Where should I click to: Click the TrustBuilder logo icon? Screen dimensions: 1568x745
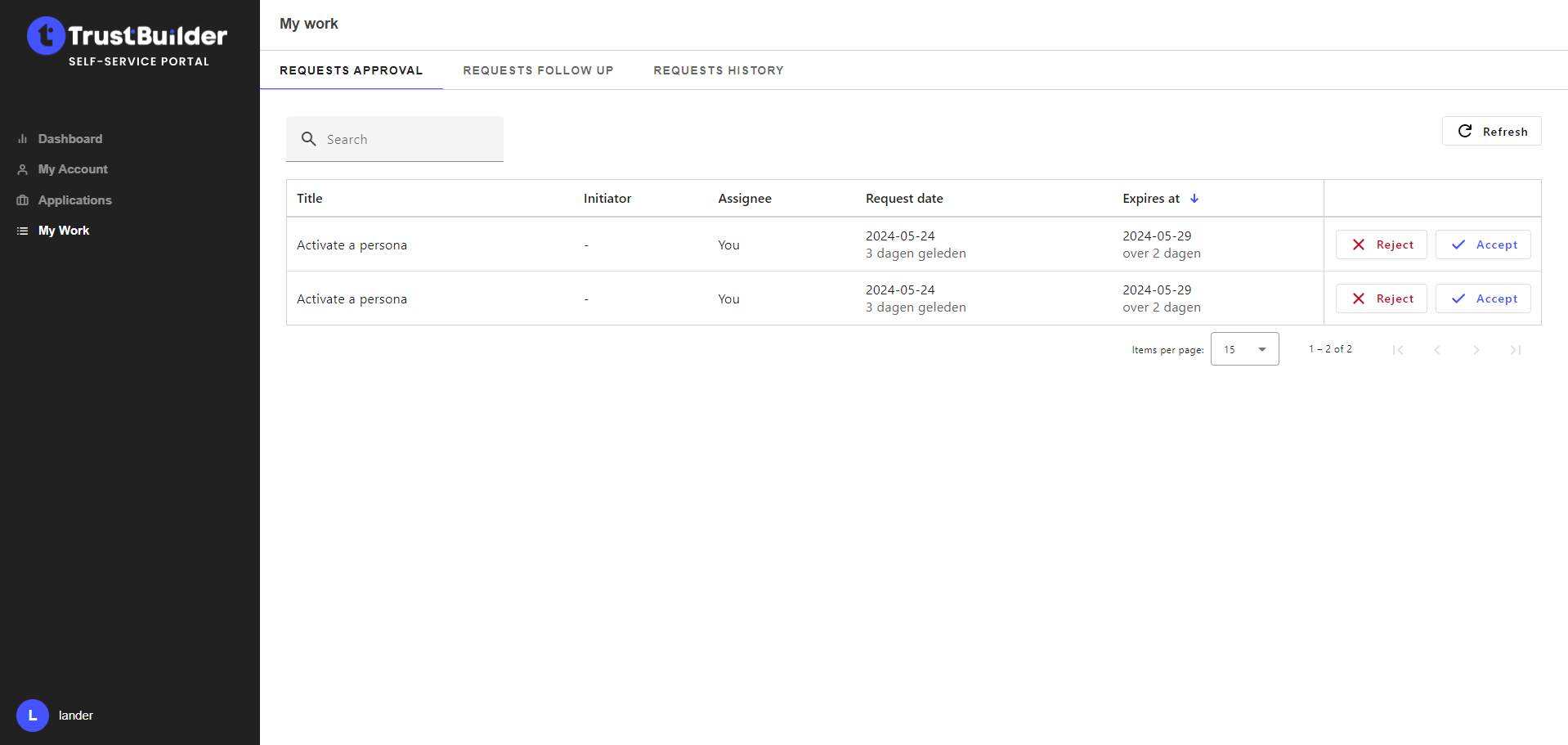[x=46, y=36]
